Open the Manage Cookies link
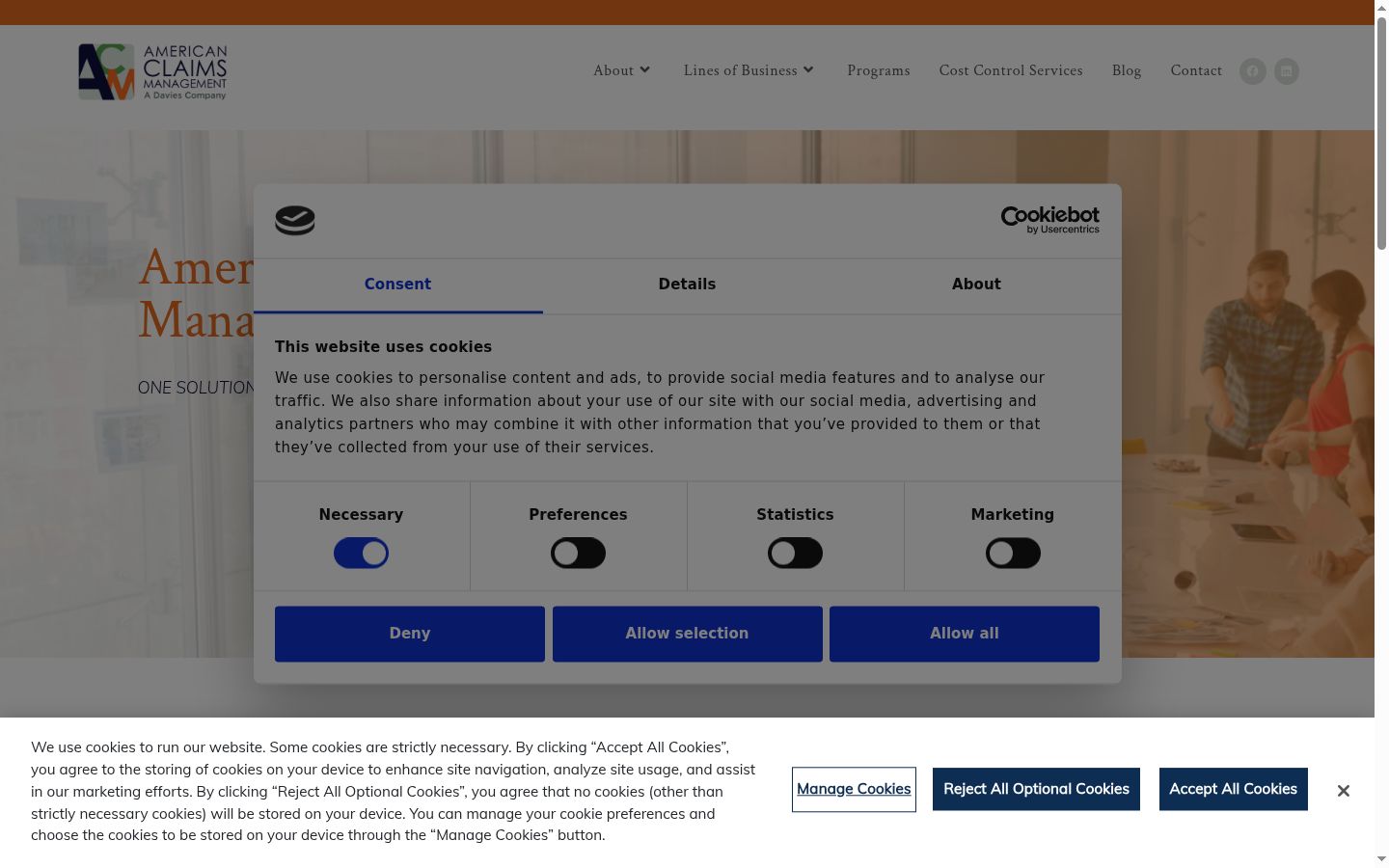 tap(854, 789)
